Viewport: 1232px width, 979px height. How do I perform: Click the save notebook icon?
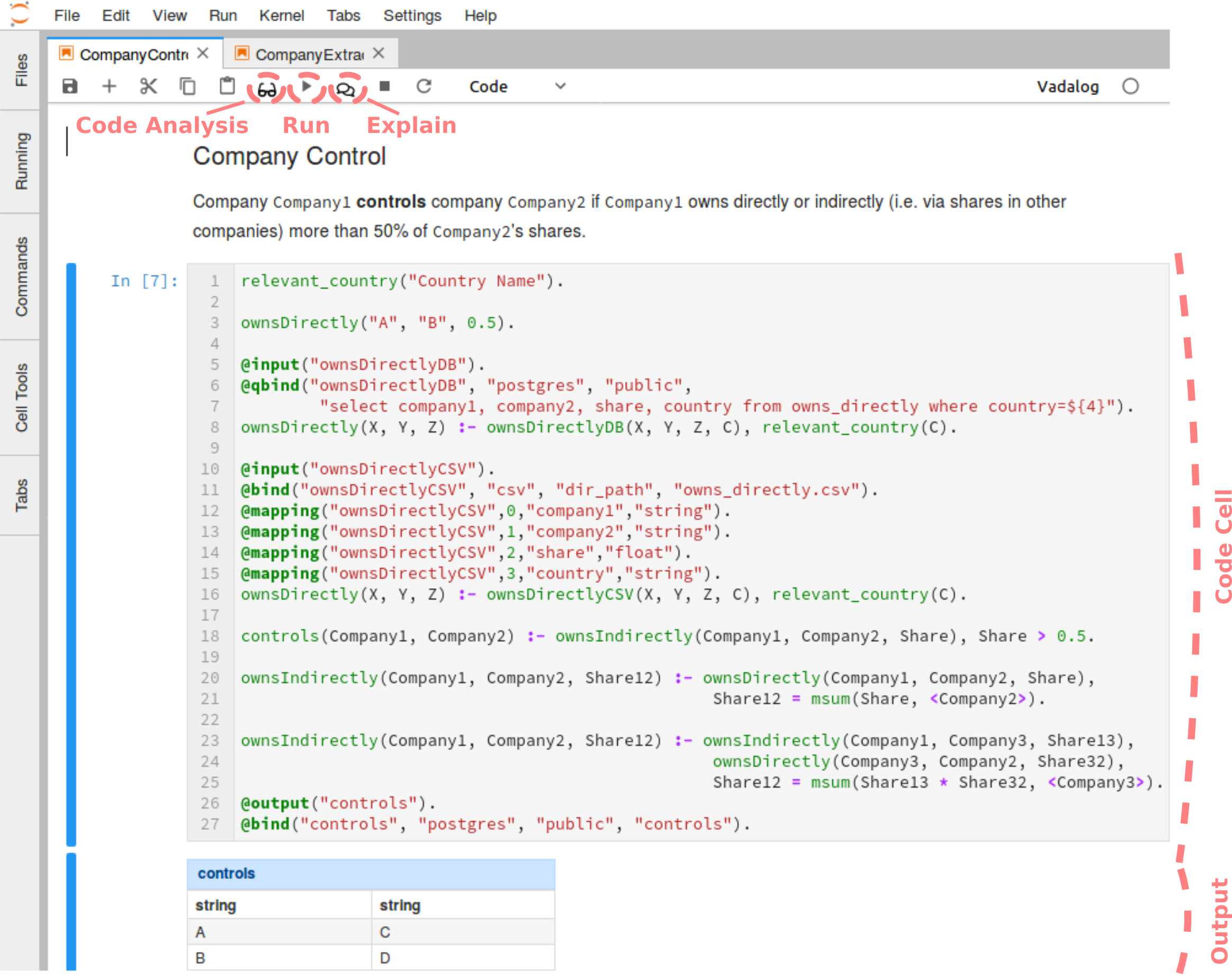click(x=70, y=86)
